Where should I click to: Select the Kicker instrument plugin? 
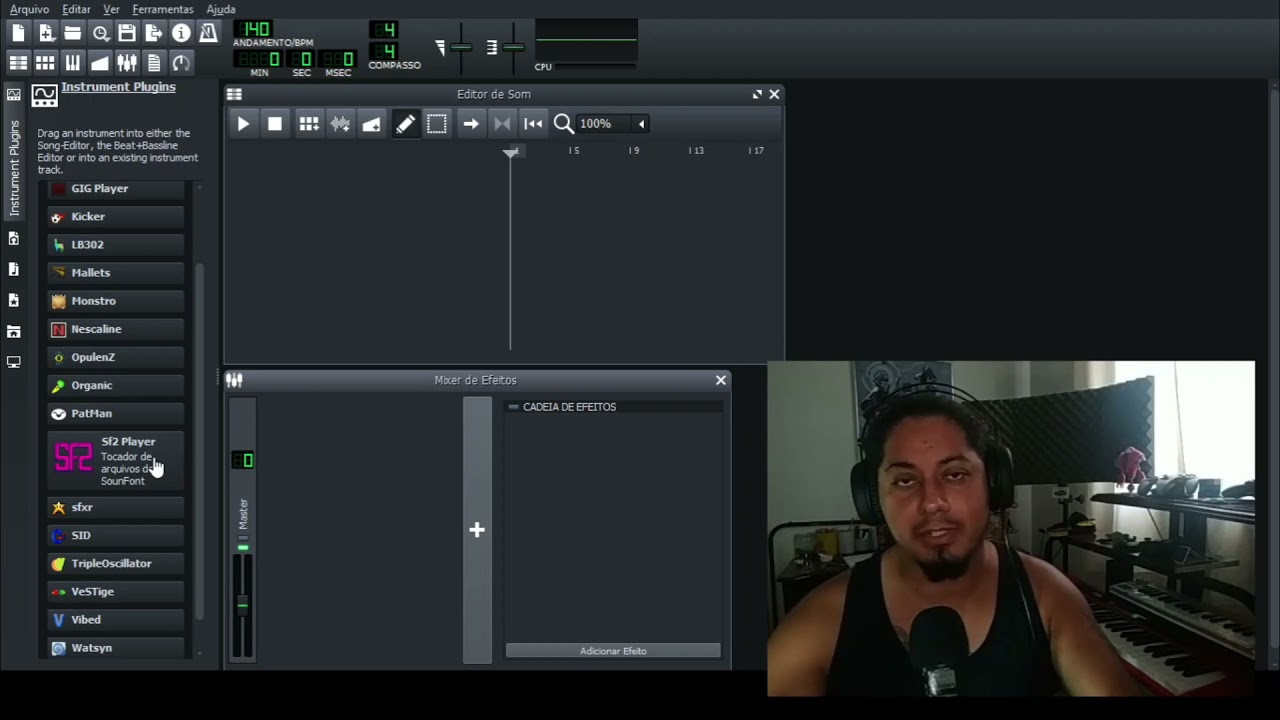116,216
